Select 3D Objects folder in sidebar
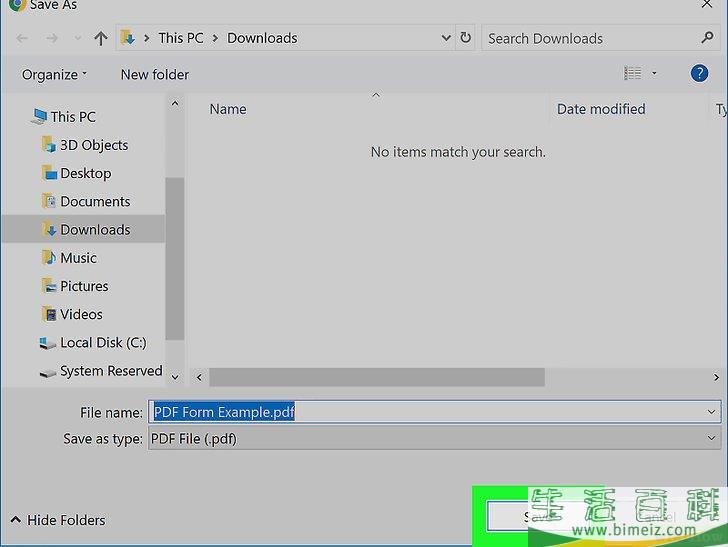 [93, 145]
